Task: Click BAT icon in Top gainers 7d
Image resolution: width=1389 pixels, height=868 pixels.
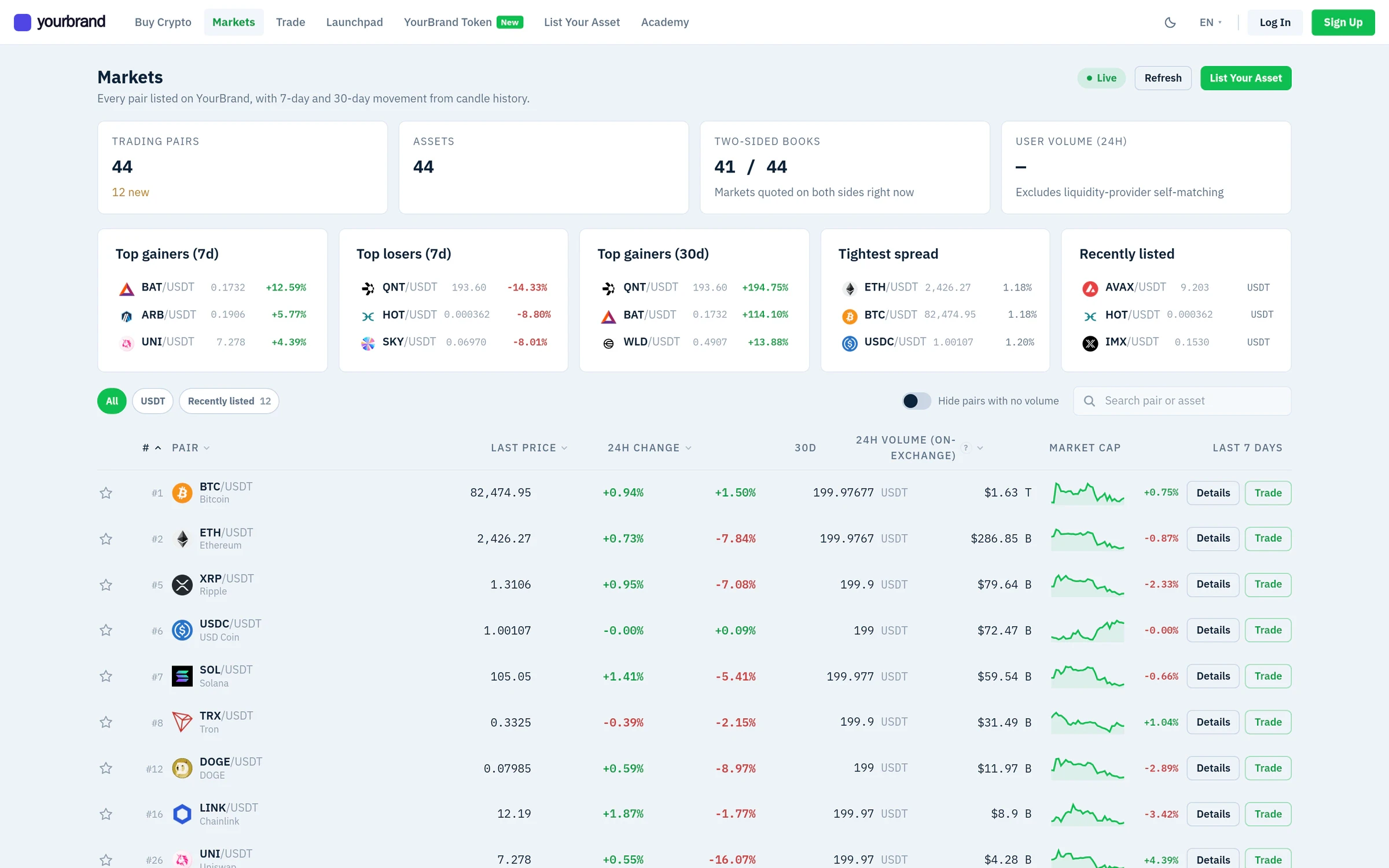Action: point(127,288)
